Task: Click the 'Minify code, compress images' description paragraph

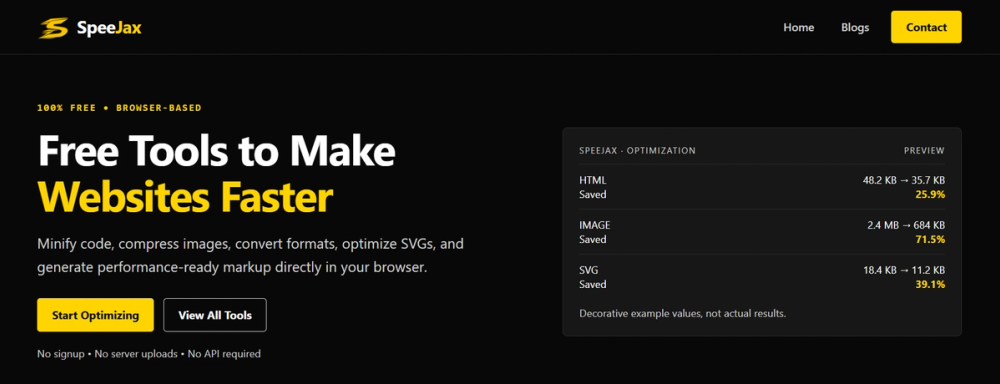Action: [x=250, y=255]
